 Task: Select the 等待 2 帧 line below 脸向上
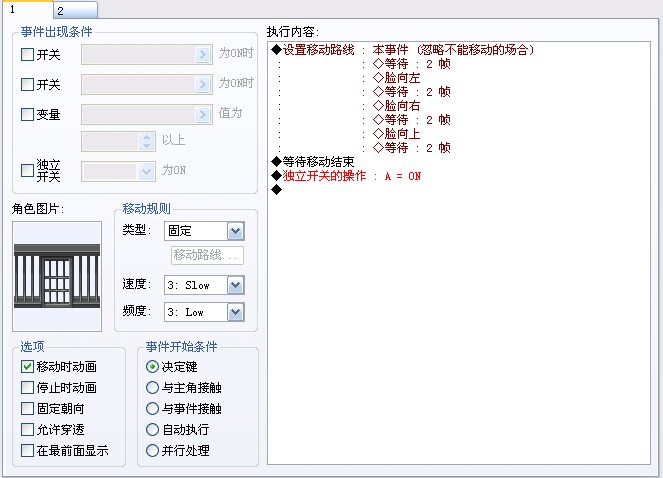pyautogui.click(x=412, y=148)
